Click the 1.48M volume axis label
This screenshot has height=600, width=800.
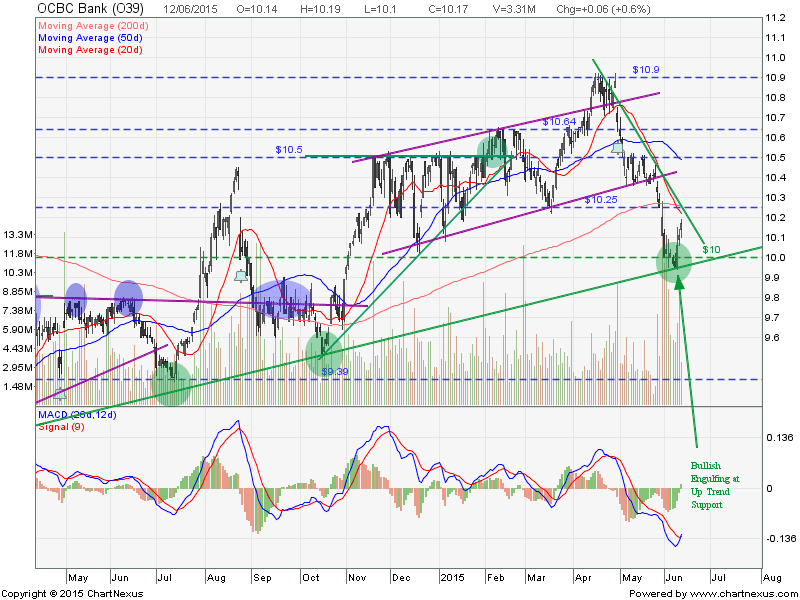coord(18,387)
